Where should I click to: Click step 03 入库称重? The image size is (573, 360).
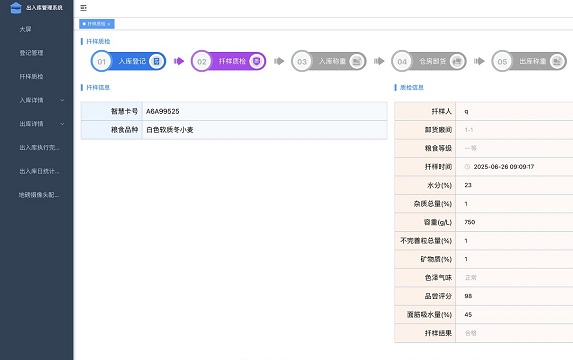coord(329,61)
